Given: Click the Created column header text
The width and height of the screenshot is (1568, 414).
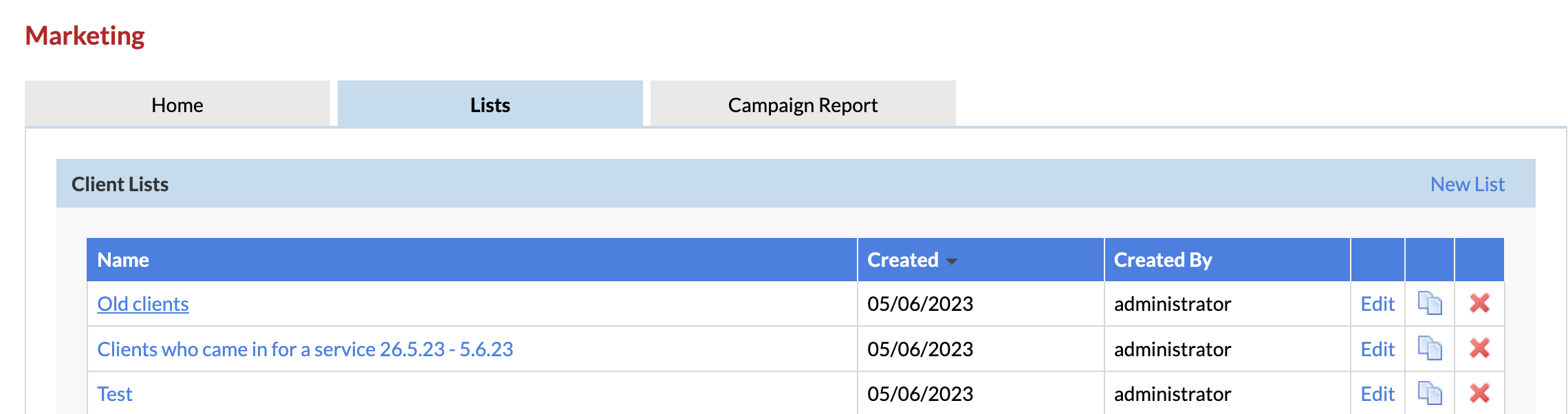Looking at the screenshot, I should pos(903,260).
